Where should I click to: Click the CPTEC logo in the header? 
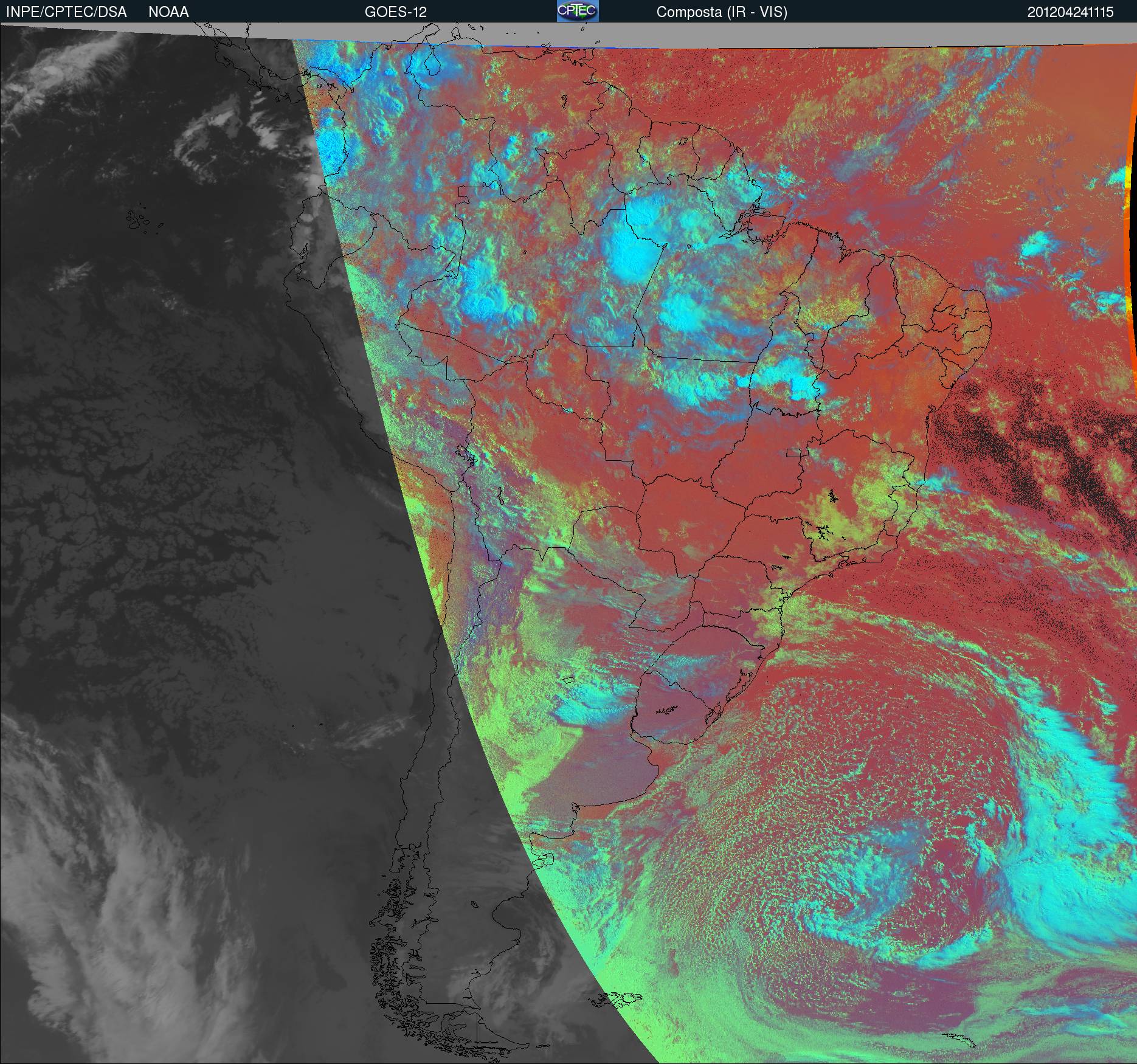pyautogui.click(x=578, y=11)
